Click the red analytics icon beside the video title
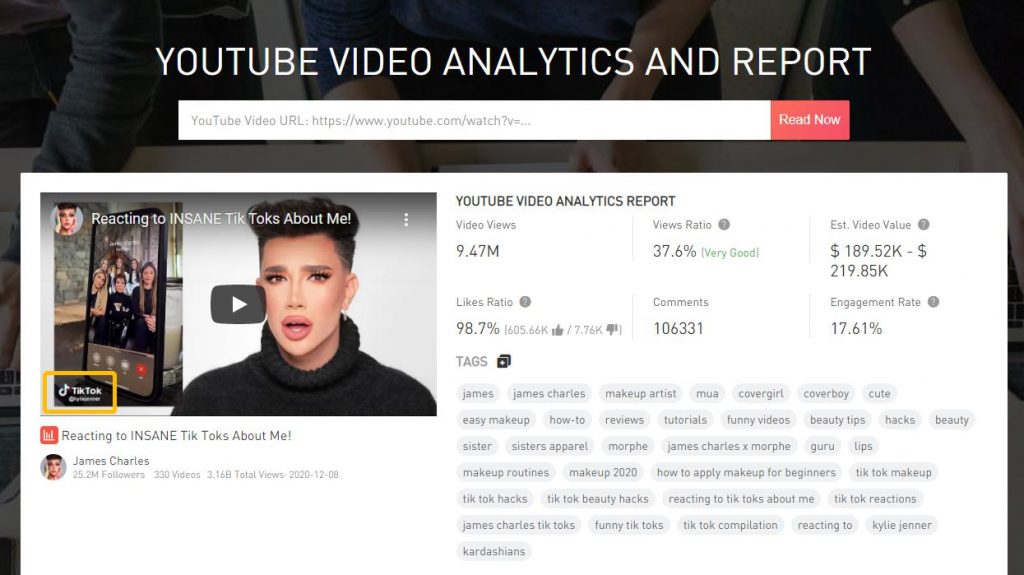1024x575 pixels. pyautogui.click(x=49, y=436)
